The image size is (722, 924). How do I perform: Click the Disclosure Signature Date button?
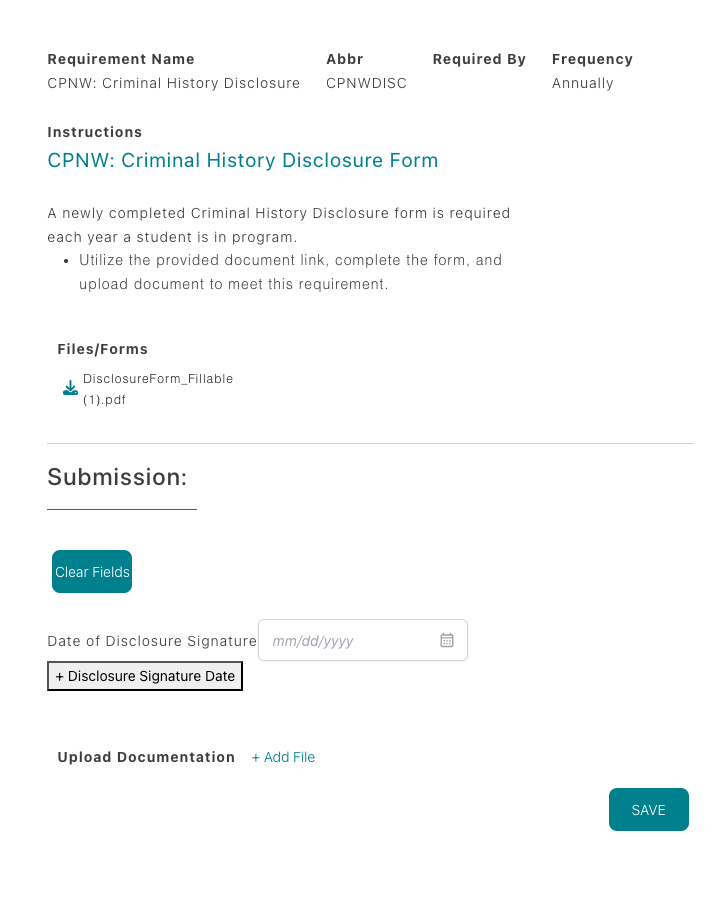tap(144, 676)
